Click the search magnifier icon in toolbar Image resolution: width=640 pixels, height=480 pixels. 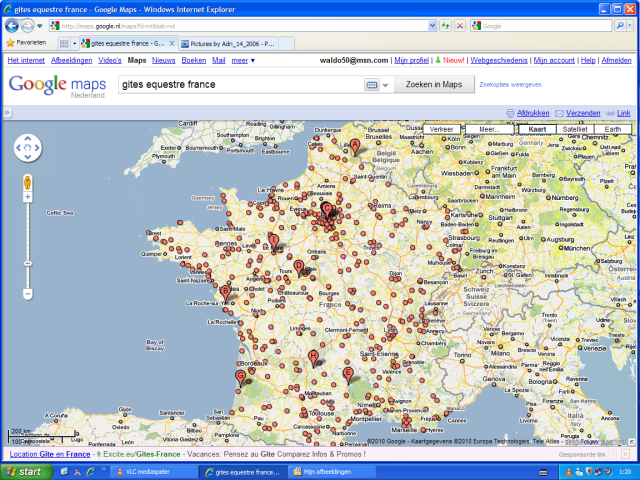pyautogui.click(x=620, y=26)
